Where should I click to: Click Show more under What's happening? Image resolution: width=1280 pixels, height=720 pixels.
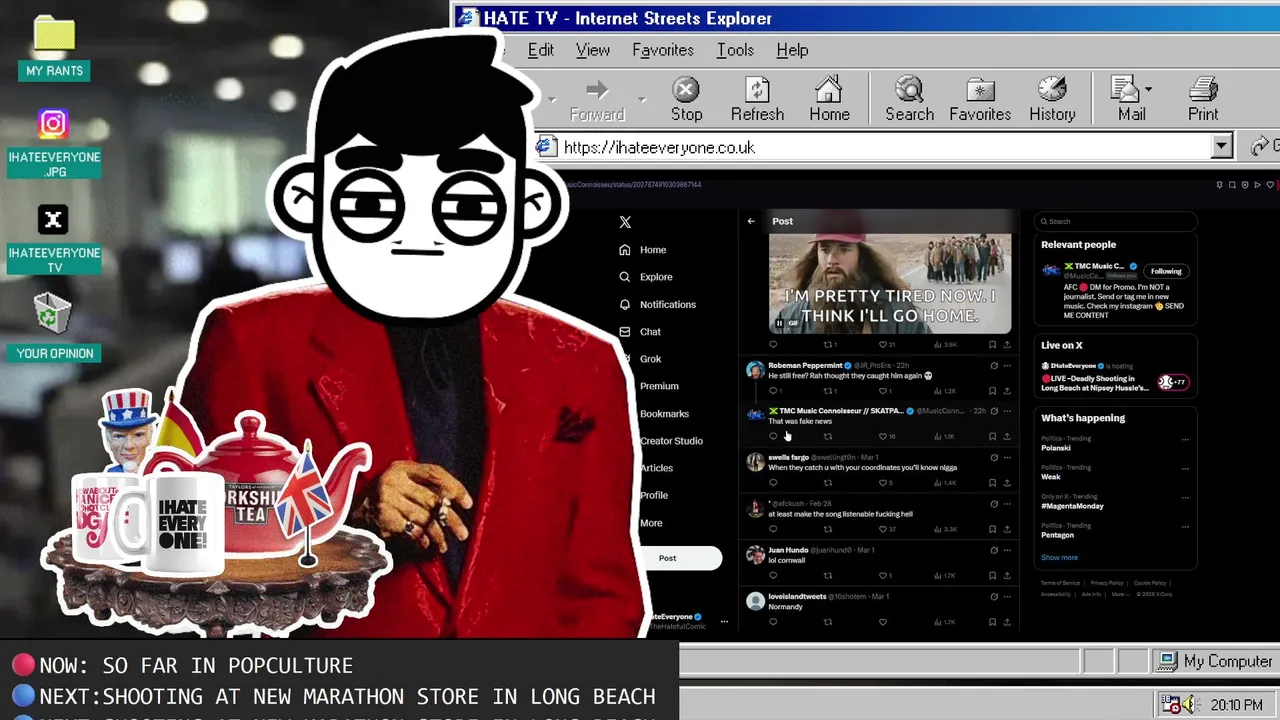point(1059,557)
